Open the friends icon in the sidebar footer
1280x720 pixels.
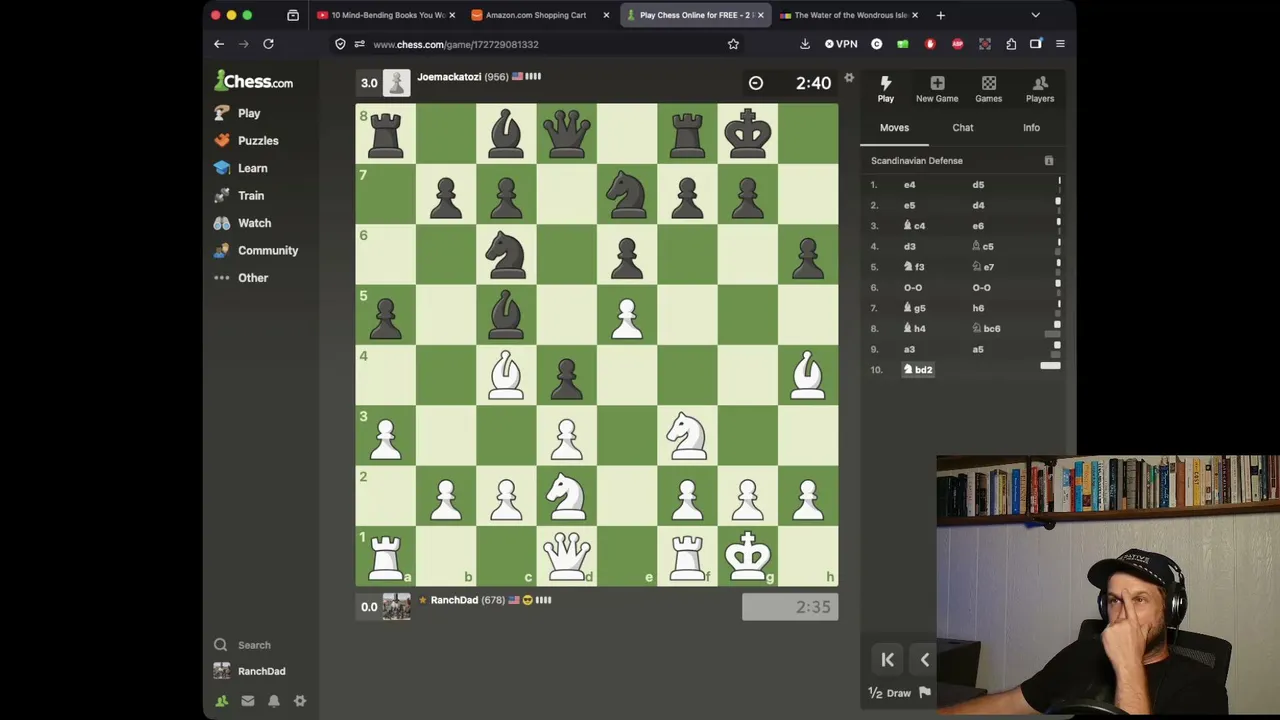[x=222, y=701]
